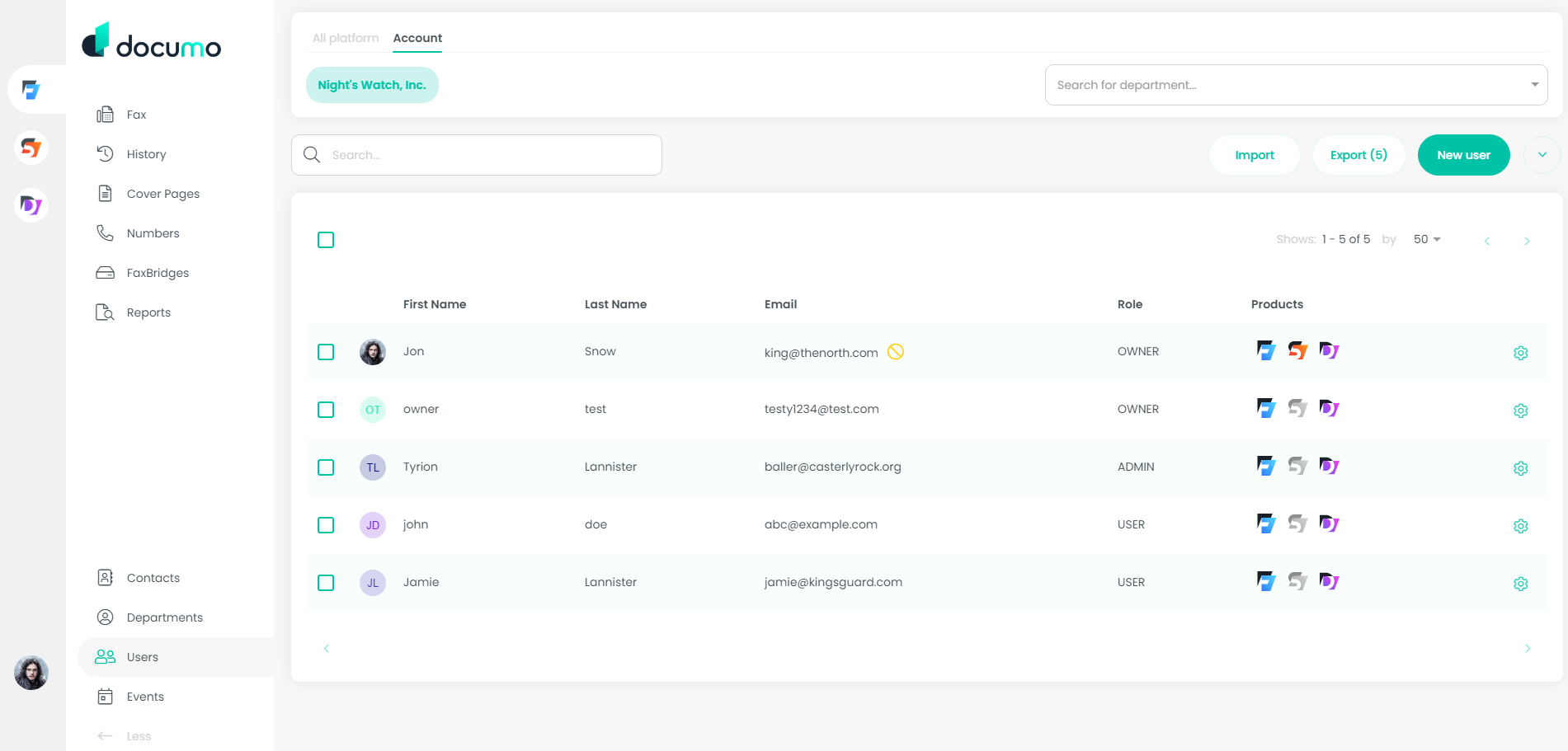Open the Contacts page

point(153,577)
